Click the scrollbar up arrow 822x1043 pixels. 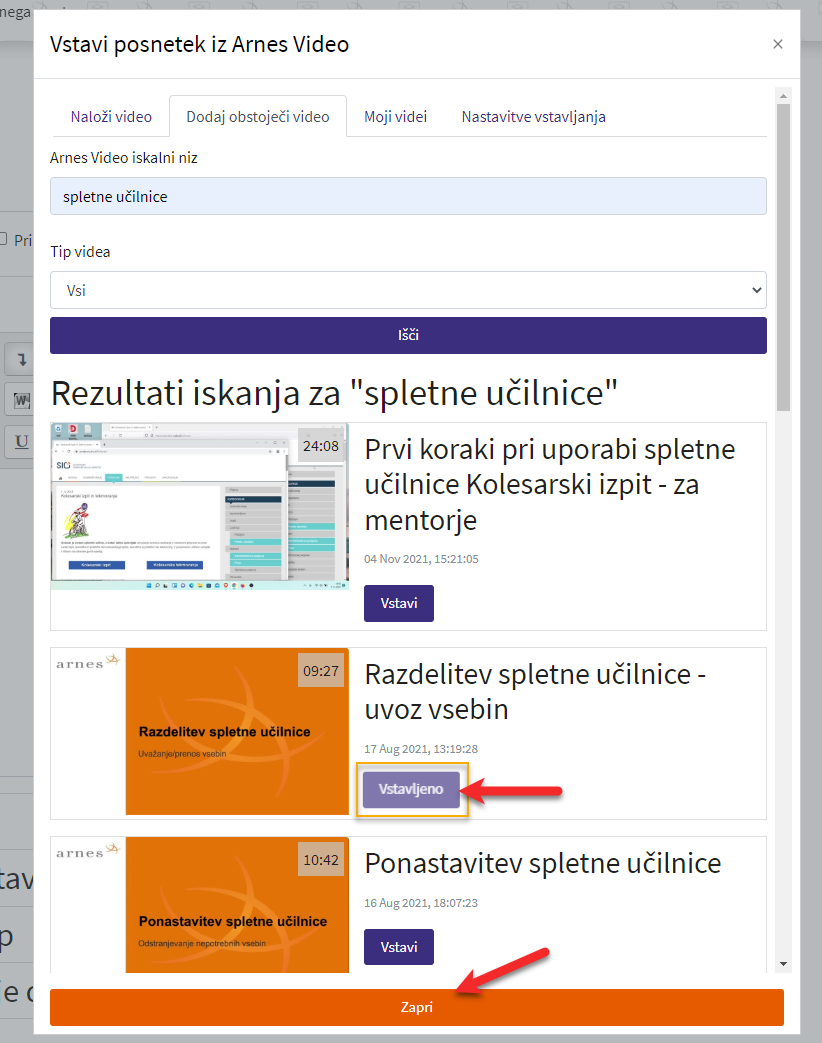[x=783, y=96]
